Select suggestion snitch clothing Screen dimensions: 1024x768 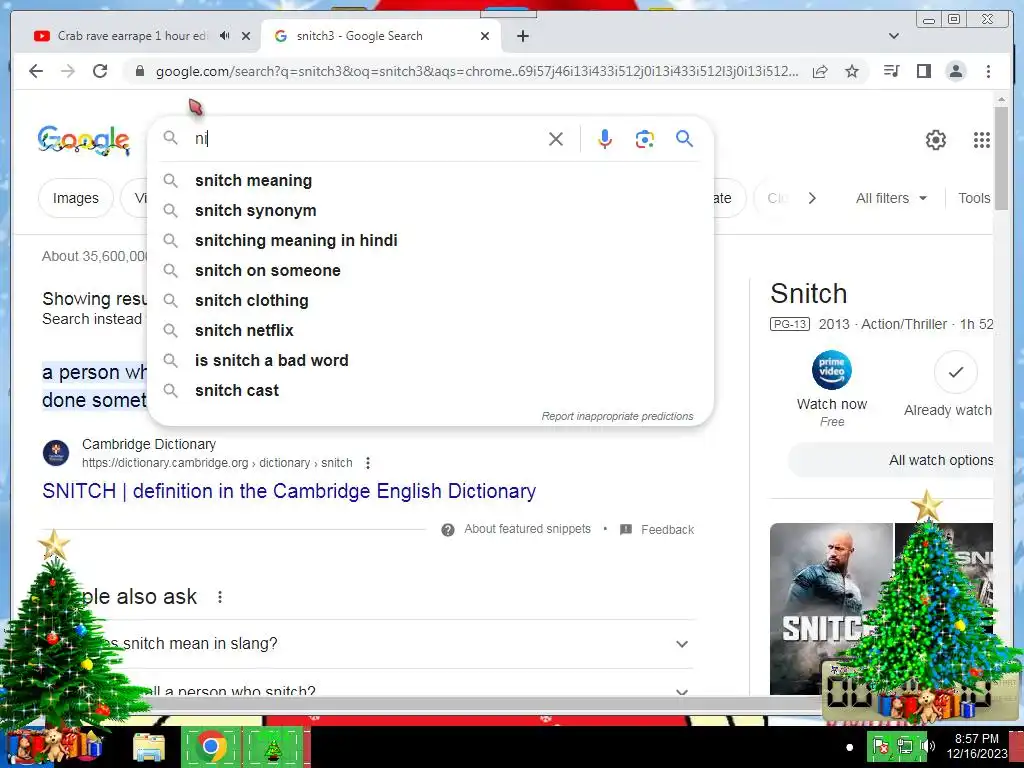[x=431, y=300]
